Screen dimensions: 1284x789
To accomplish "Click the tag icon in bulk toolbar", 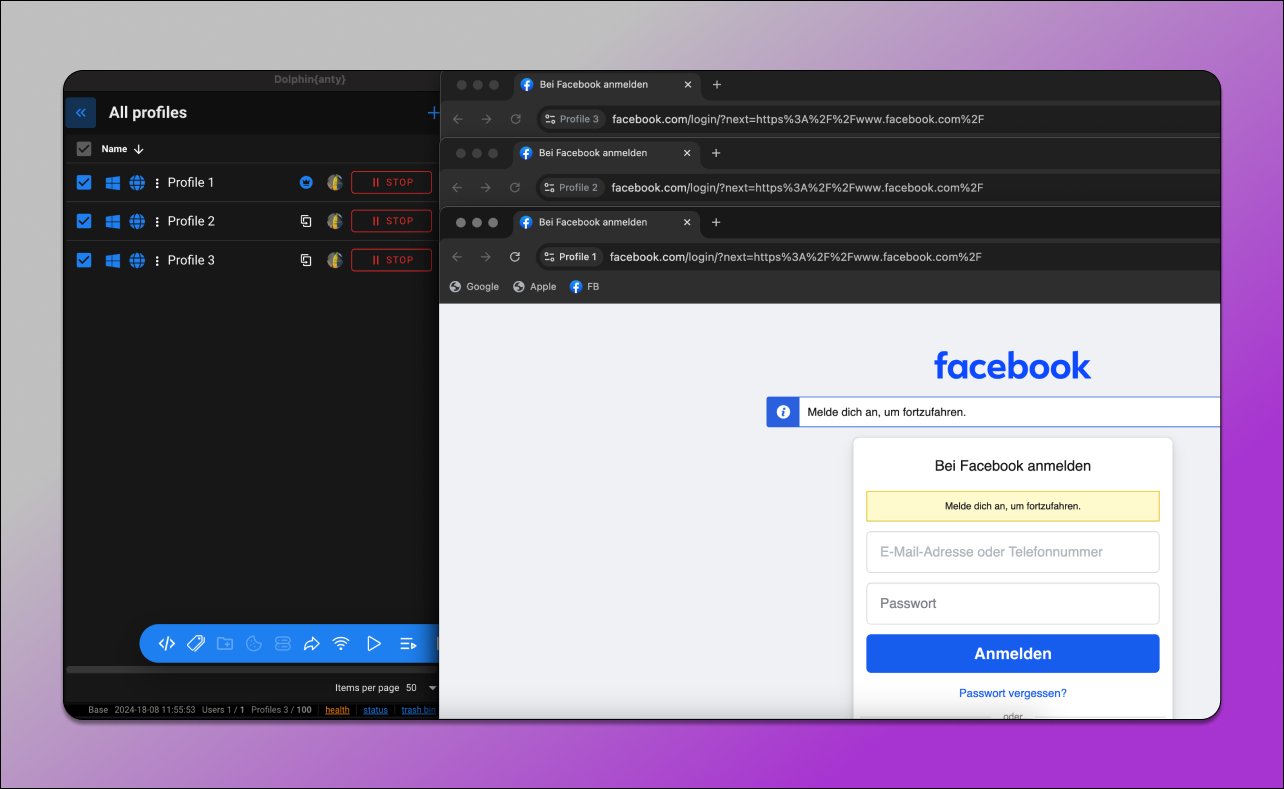I will pos(196,644).
